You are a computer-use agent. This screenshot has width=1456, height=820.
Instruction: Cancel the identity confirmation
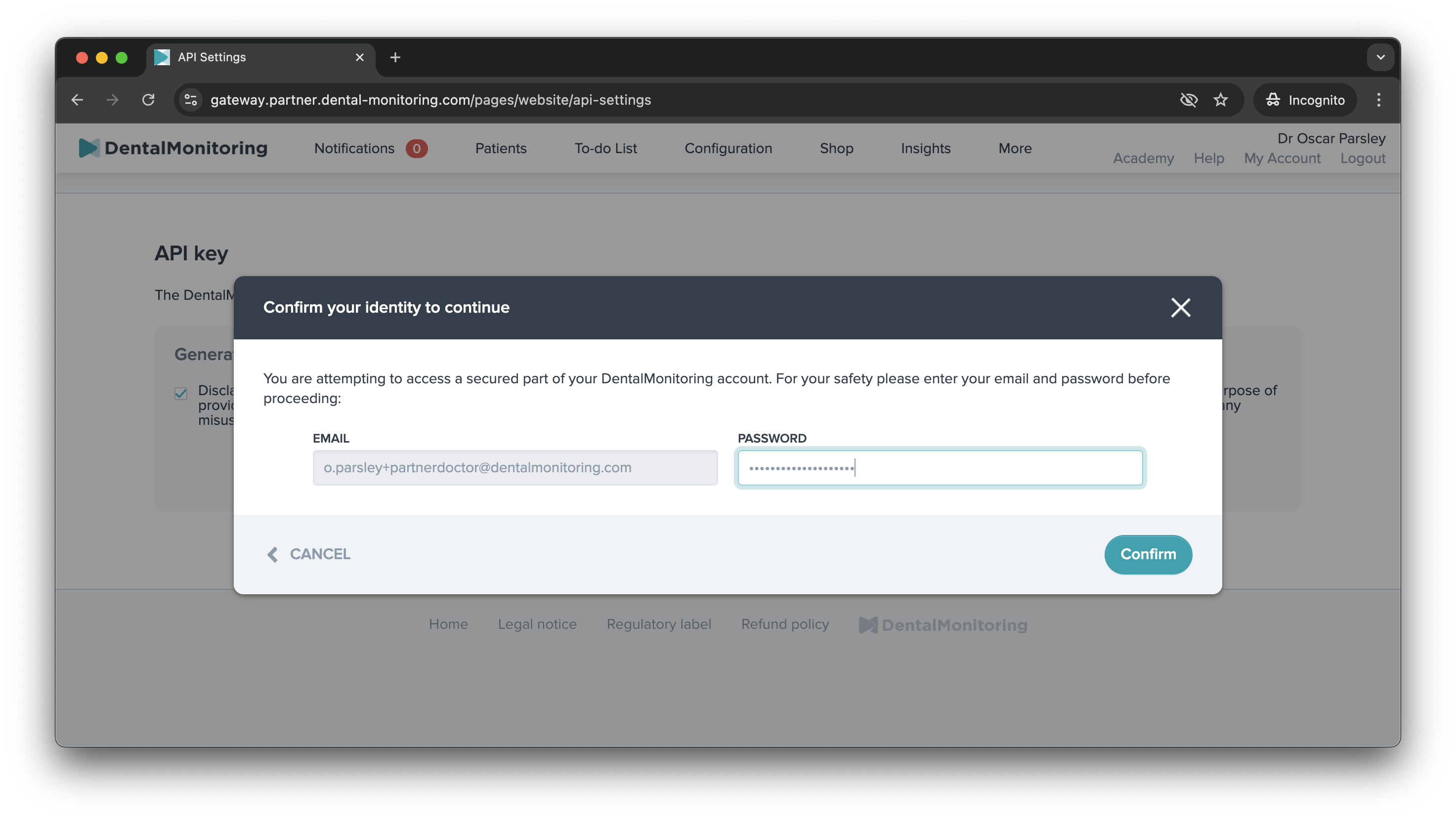[x=308, y=554]
